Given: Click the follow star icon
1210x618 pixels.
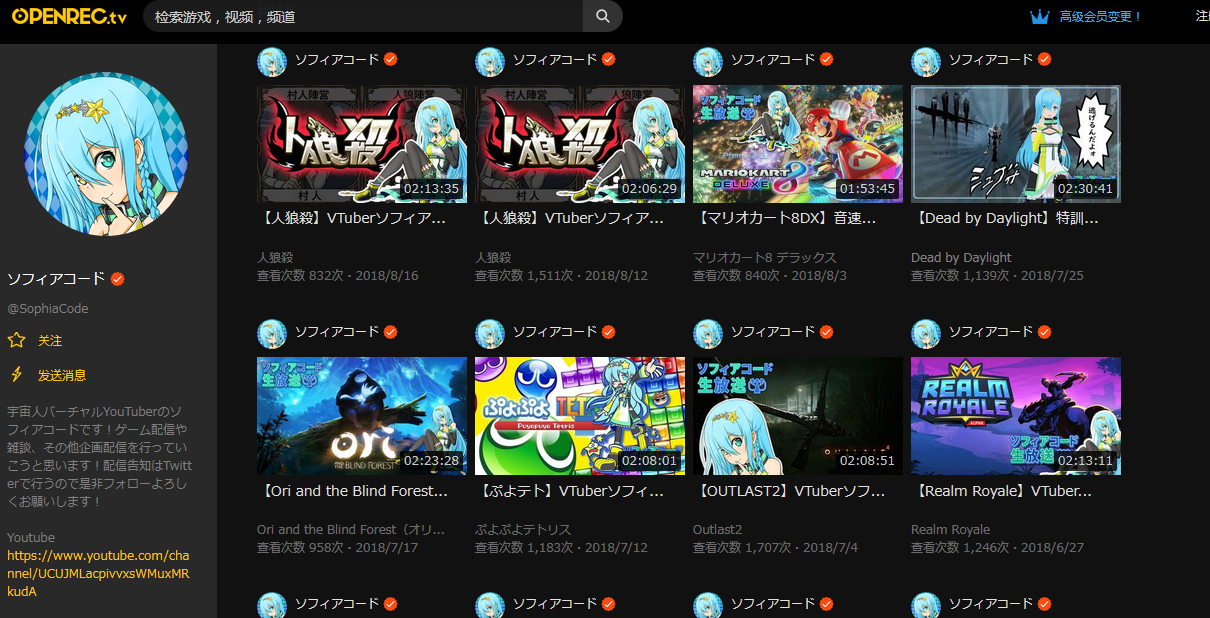Looking at the screenshot, I should 16,340.
